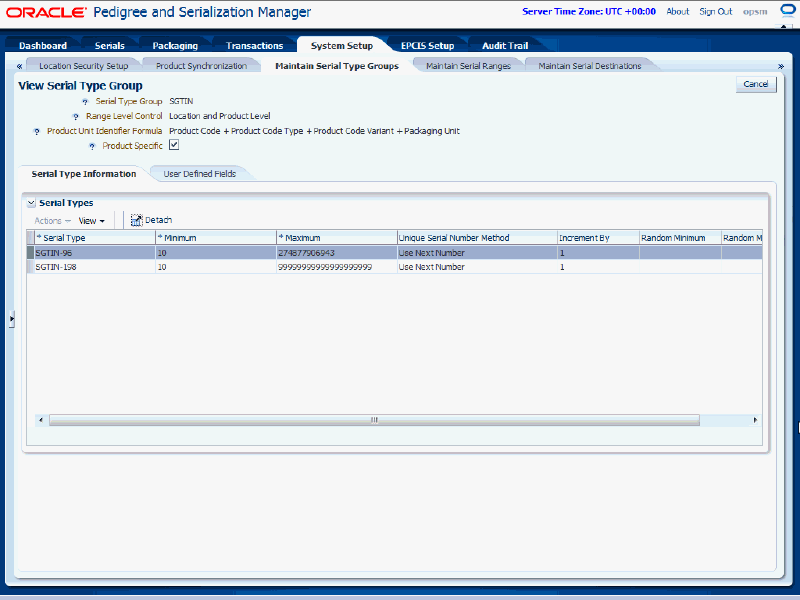The image size is (800, 600).
Task: Click the help icon beside Product Specific
Action: (x=92, y=146)
